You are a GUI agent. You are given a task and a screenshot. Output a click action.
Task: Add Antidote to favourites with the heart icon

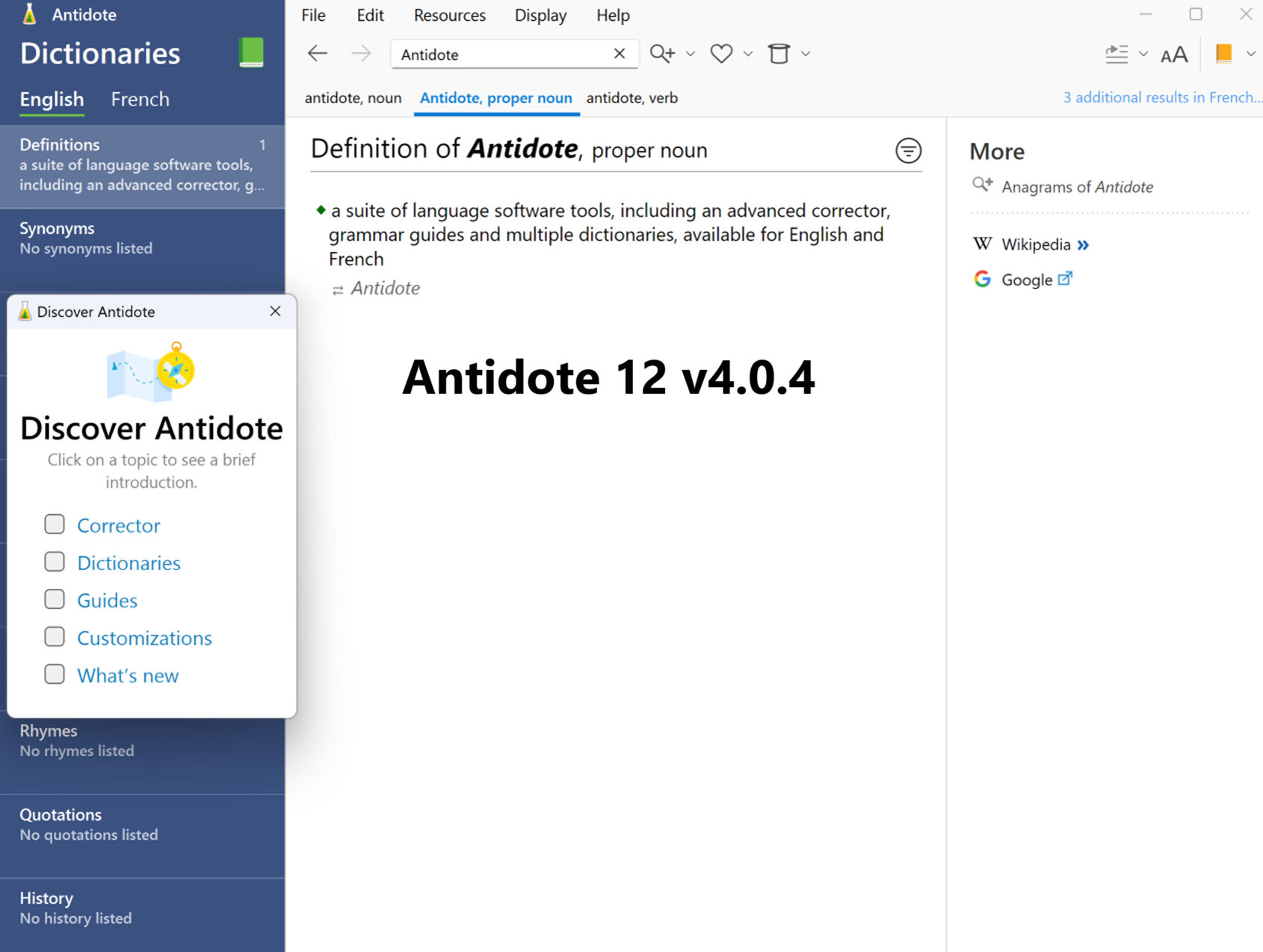pos(721,54)
